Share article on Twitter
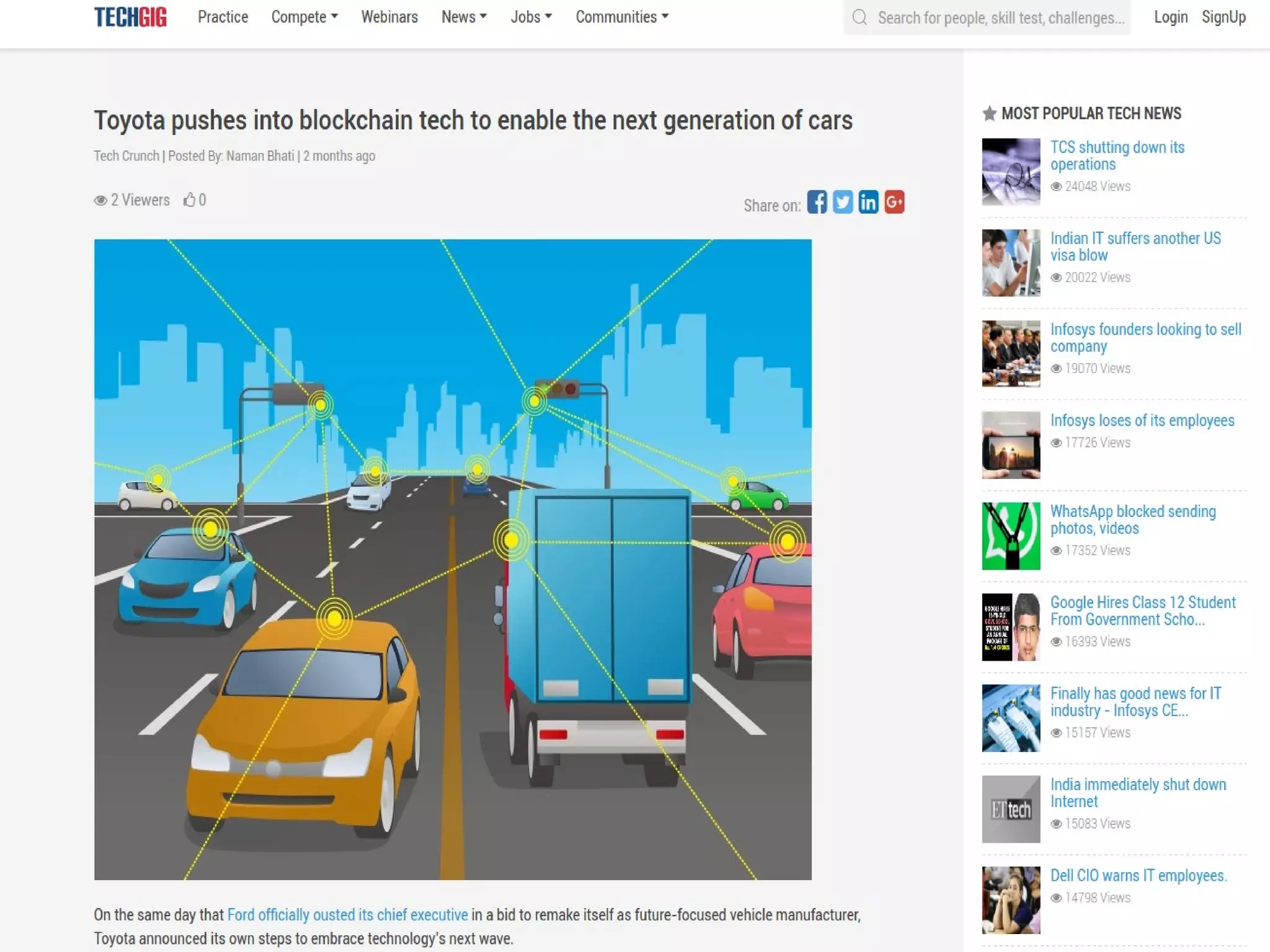 pyautogui.click(x=843, y=202)
